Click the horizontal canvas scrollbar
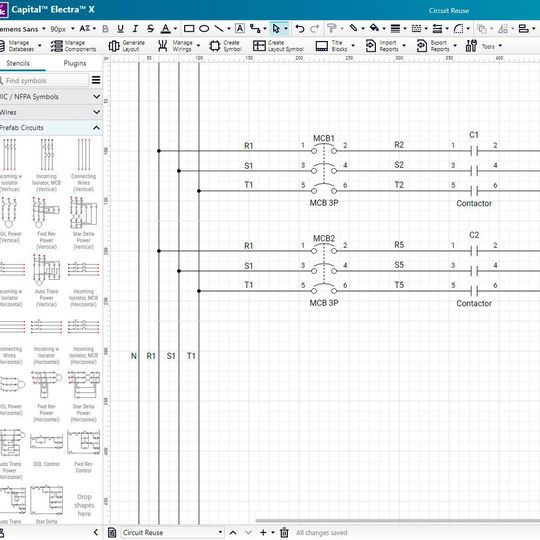This screenshot has width=540, height=540. (397, 521)
